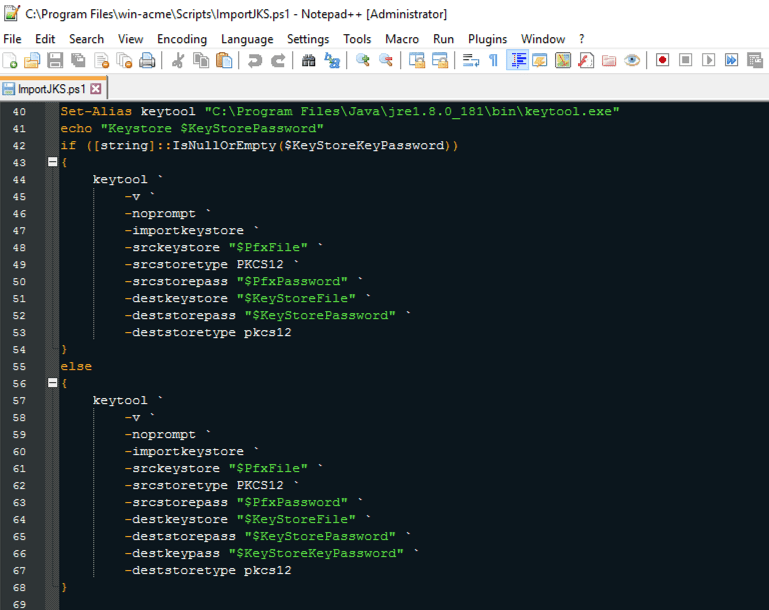Close the current document via toolbar icon
This screenshot has width=769, height=610.
tap(102, 60)
